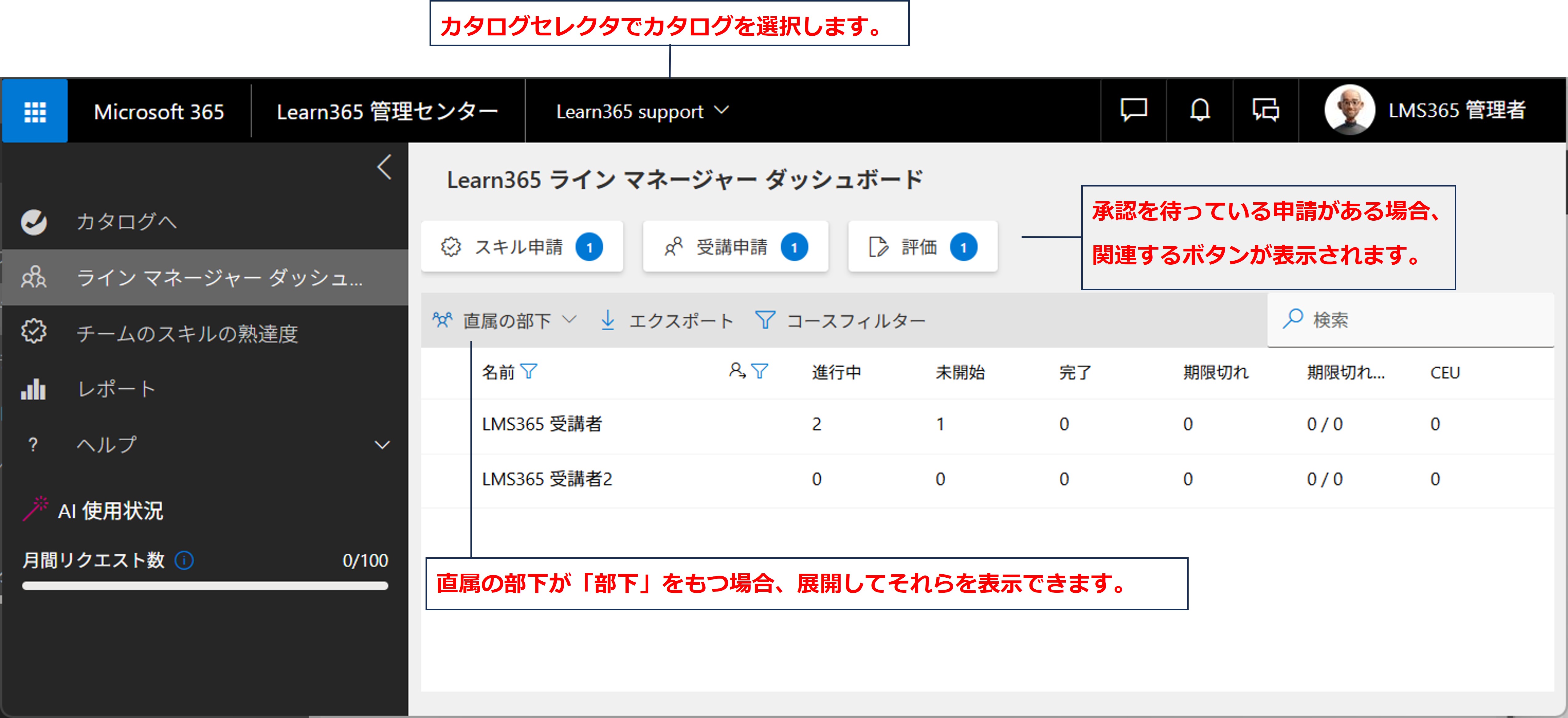Open 受講申請 pending requests button

(735, 247)
